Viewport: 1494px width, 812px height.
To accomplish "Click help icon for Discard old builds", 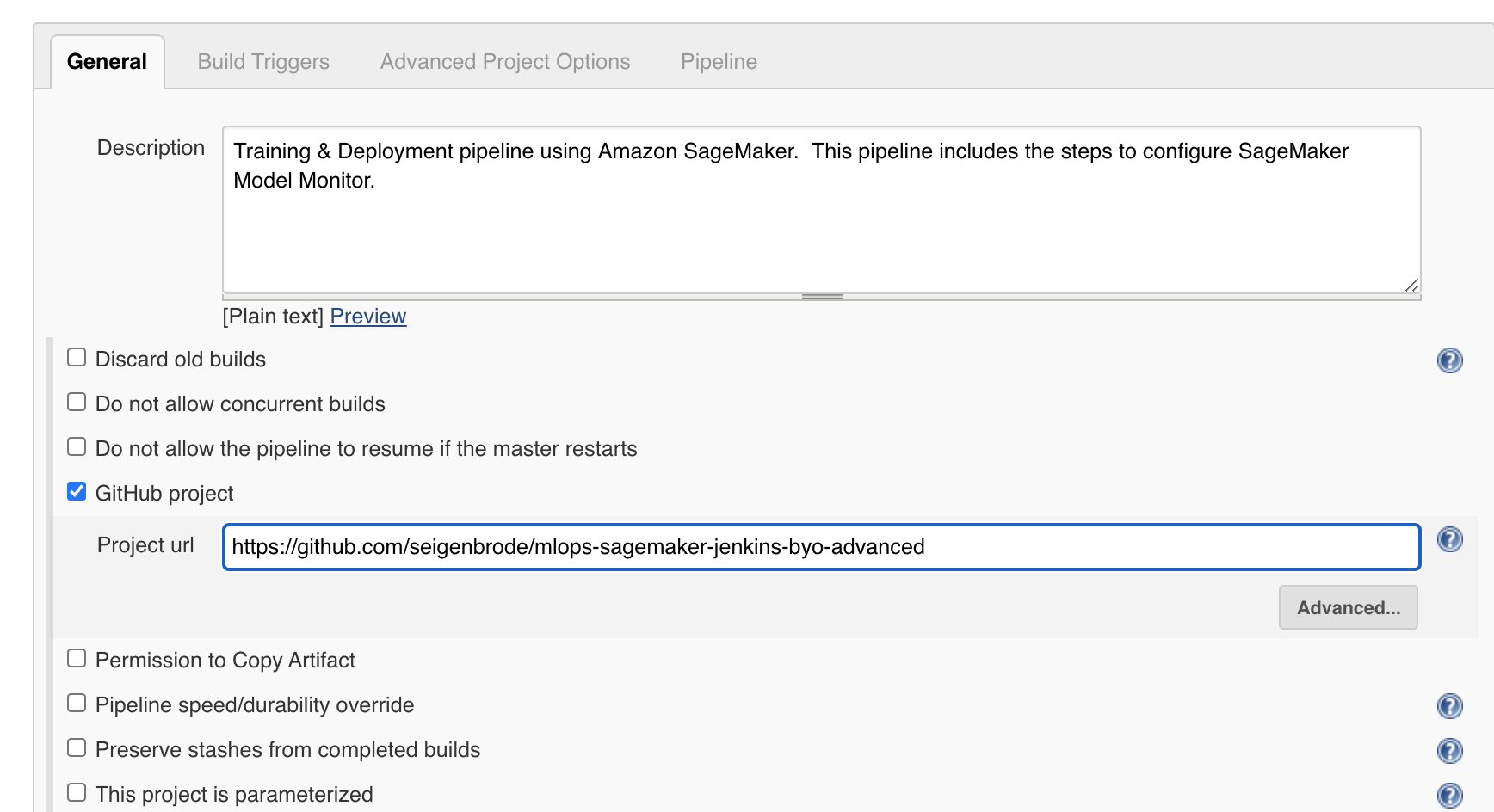I will coord(1449,360).
